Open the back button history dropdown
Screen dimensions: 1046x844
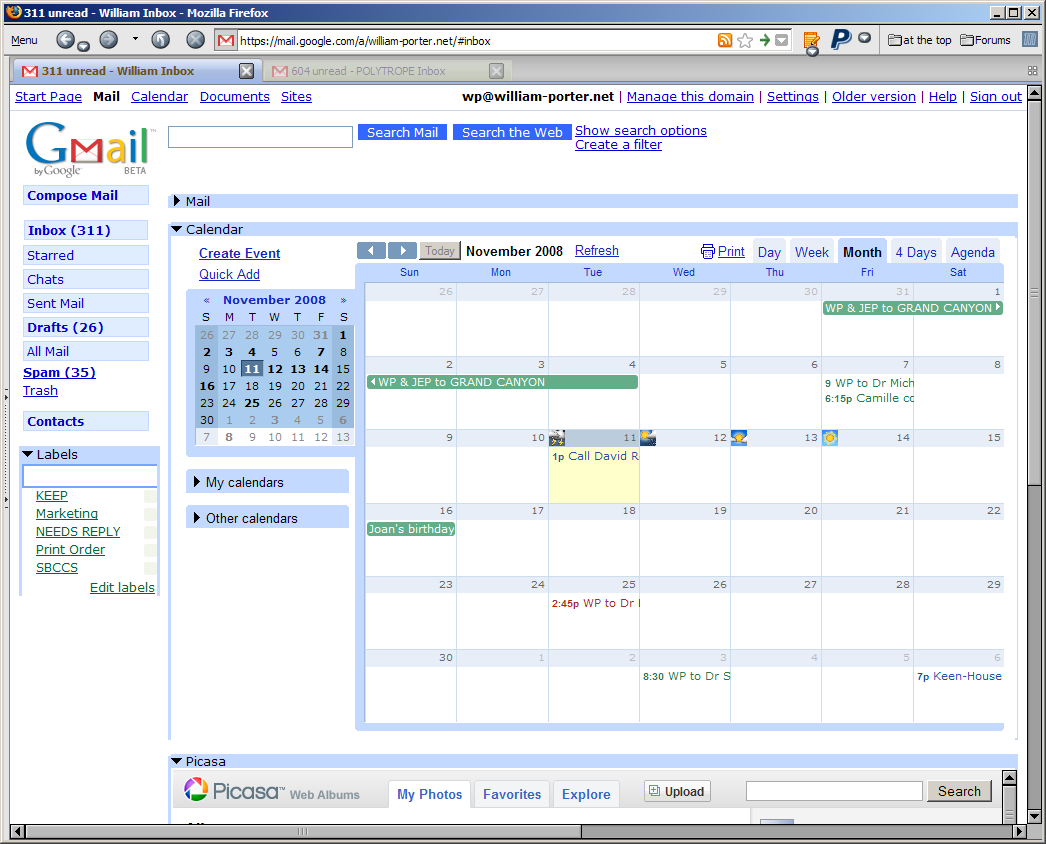coord(83,47)
